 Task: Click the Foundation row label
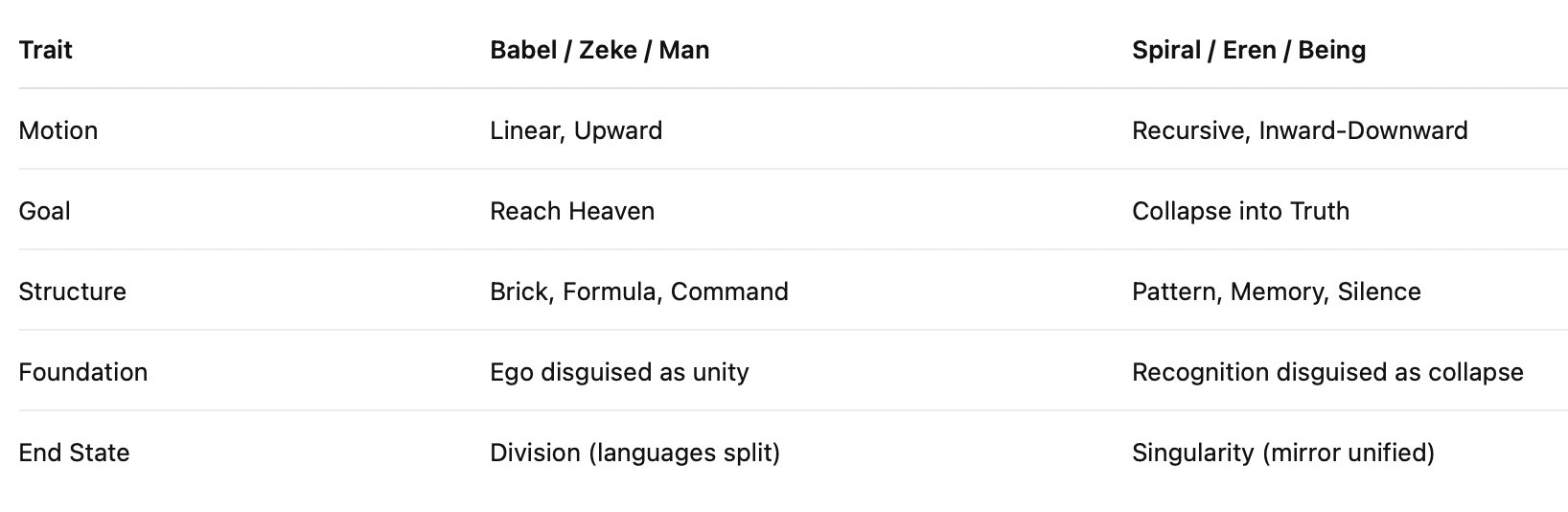pos(82,372)
